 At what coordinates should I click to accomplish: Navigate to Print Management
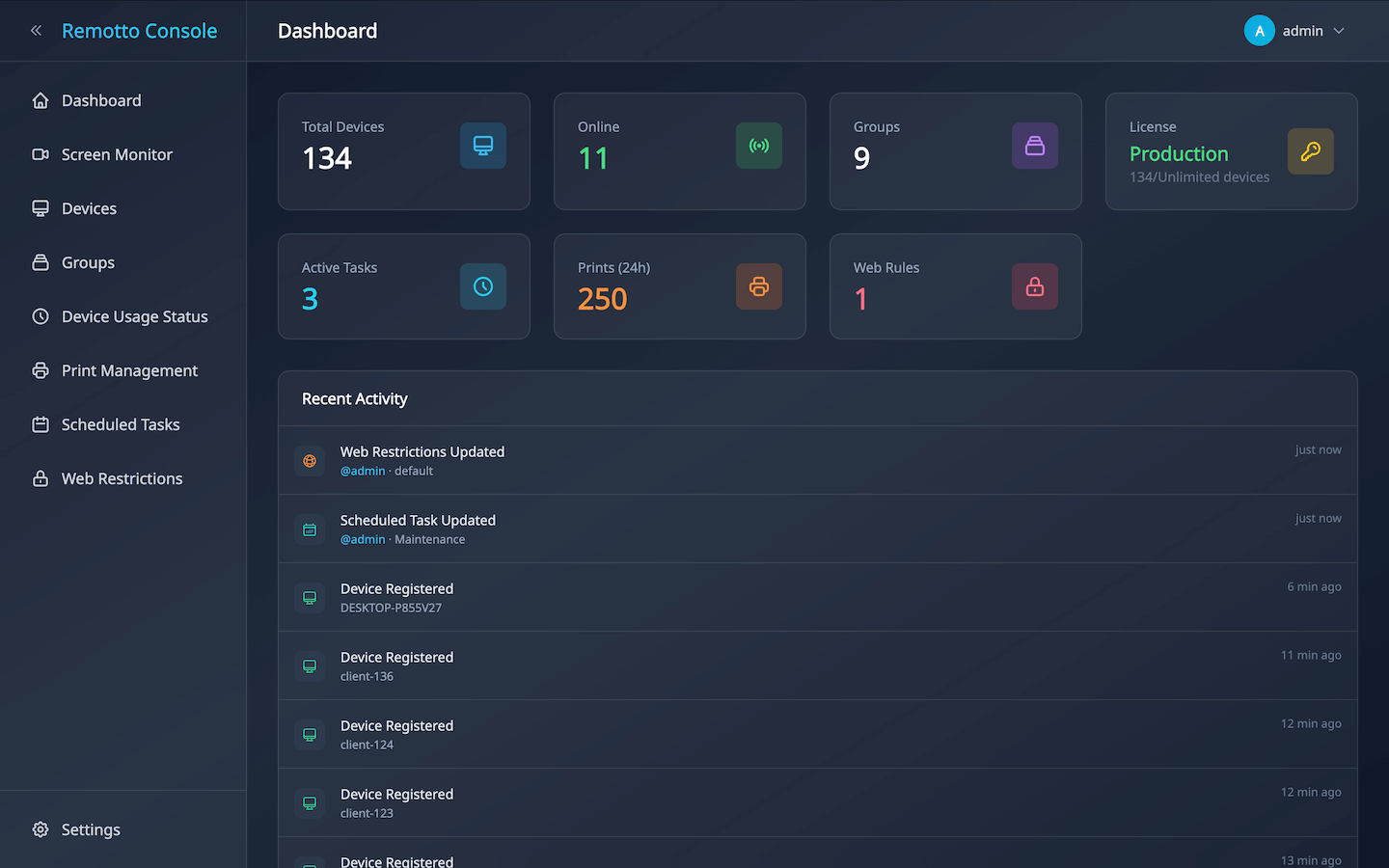(x=129, y=370)
